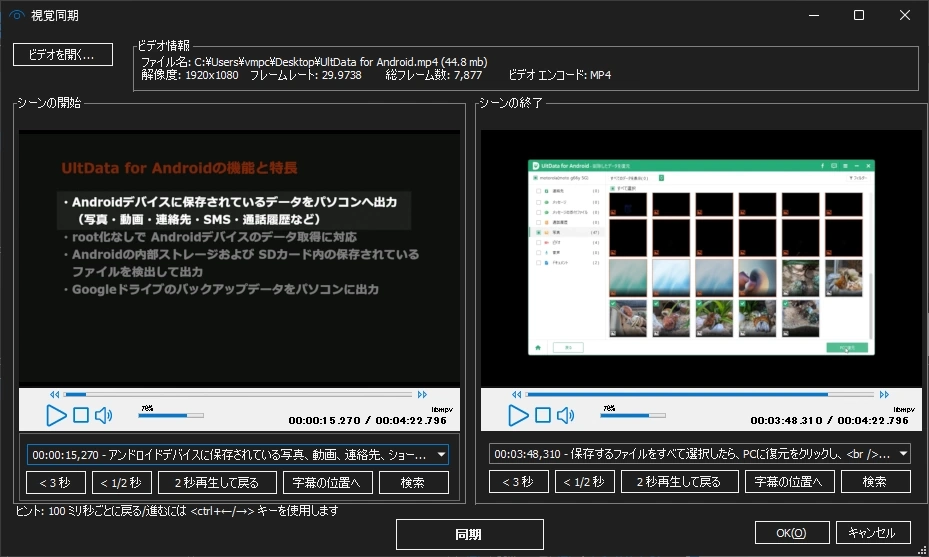Stop the scene end video
The width and height of the screenshot is (929, 557).
point(543,415)
